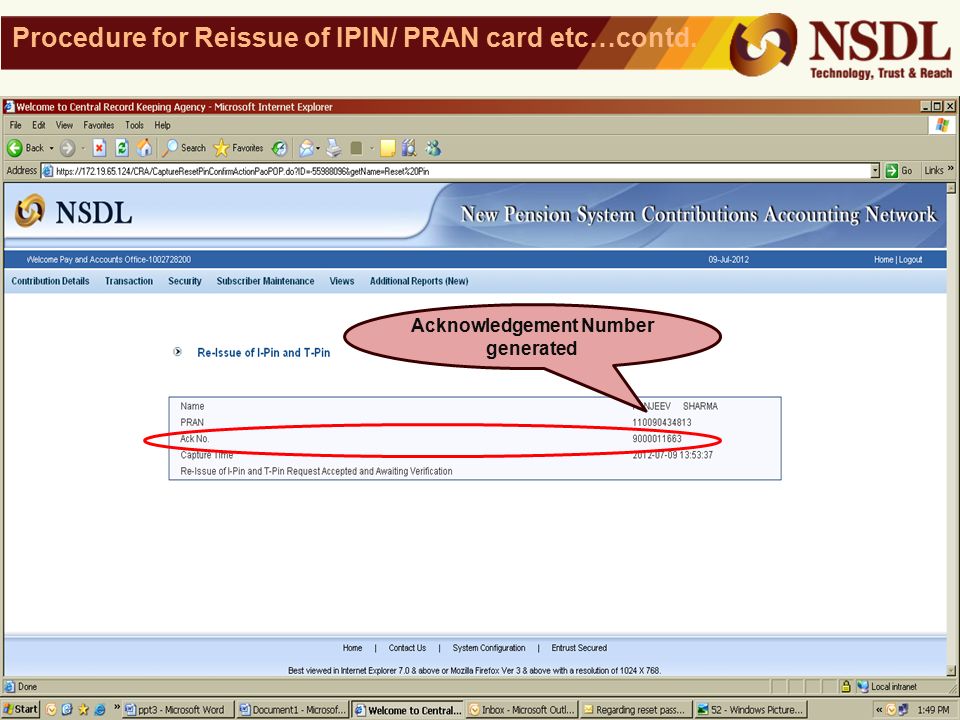
Task: Click the Home link in blue header
Action: click(883, 260)
